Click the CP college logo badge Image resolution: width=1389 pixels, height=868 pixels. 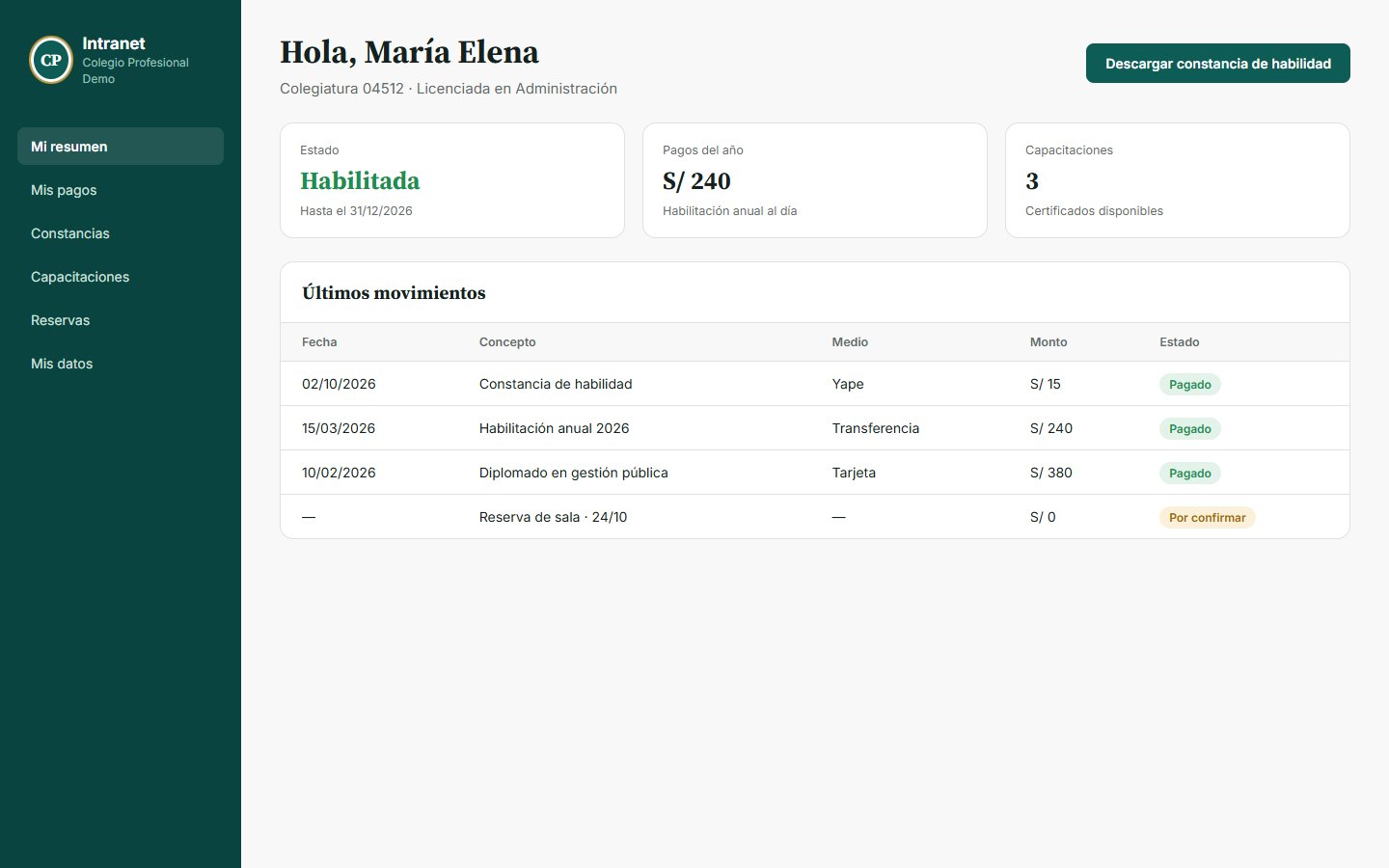tap(51, 60)
